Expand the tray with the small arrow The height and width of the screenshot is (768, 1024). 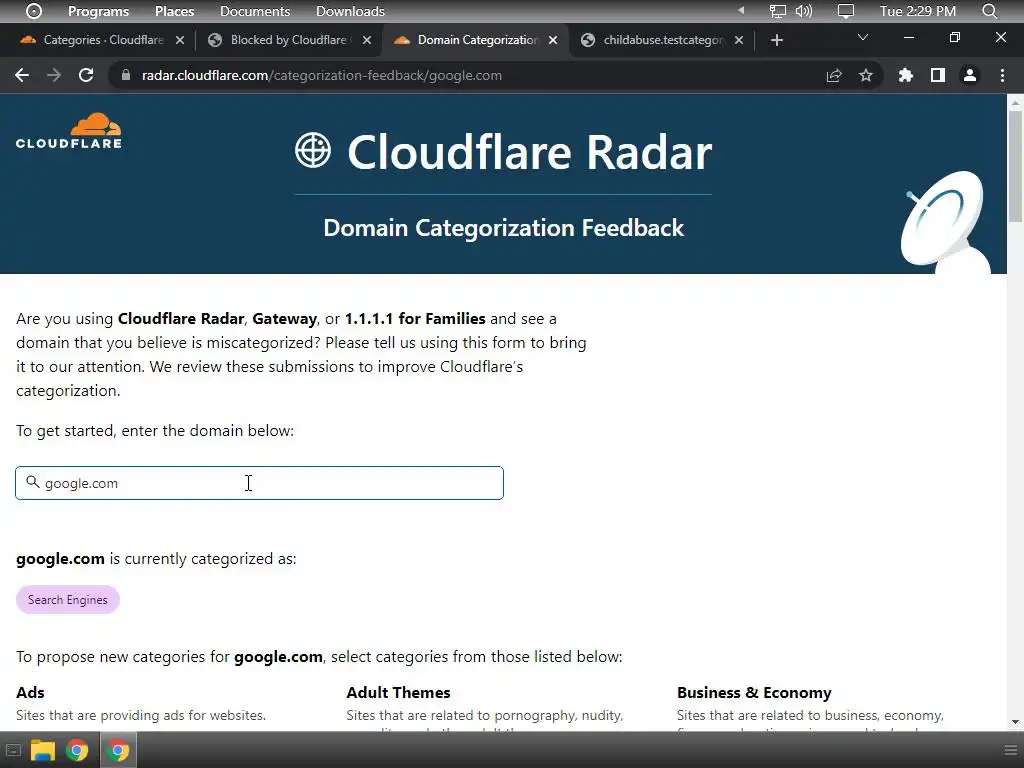(x=741, y=10)
